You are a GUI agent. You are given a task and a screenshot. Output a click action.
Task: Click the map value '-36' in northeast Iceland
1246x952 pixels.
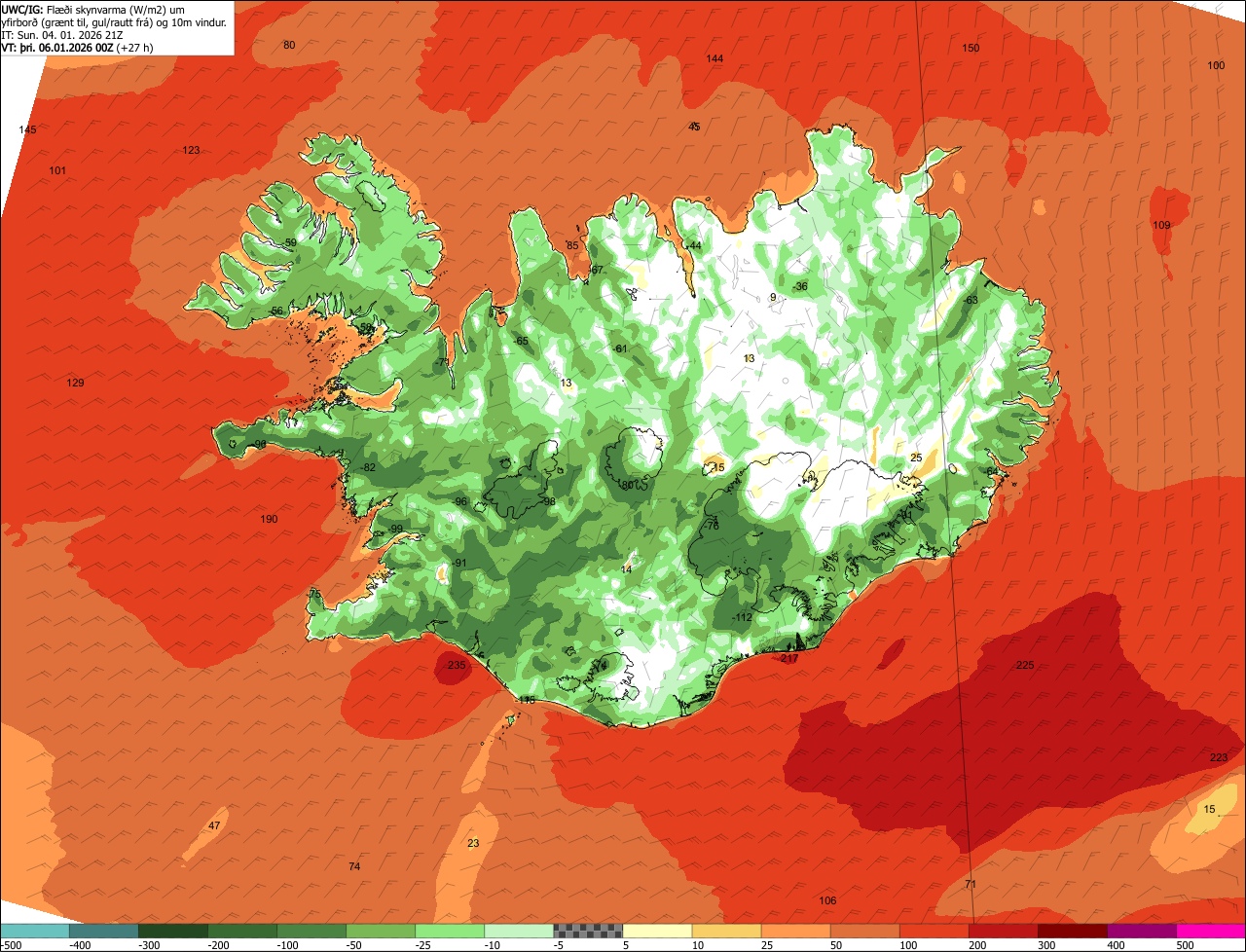click(x=800, y=287)
